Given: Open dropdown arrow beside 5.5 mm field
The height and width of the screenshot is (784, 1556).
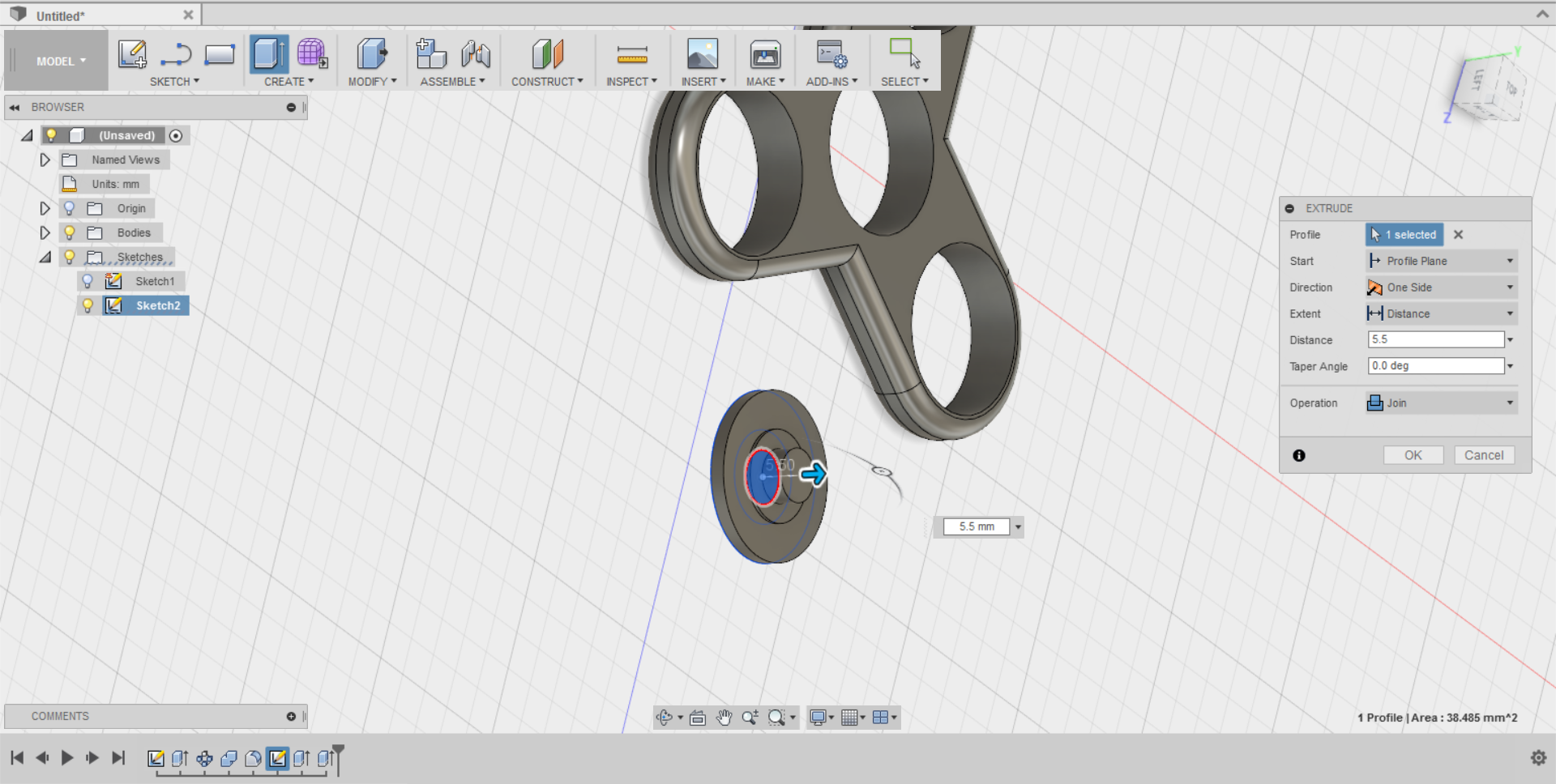Looking at the screenshot, I should (1018, 527).
